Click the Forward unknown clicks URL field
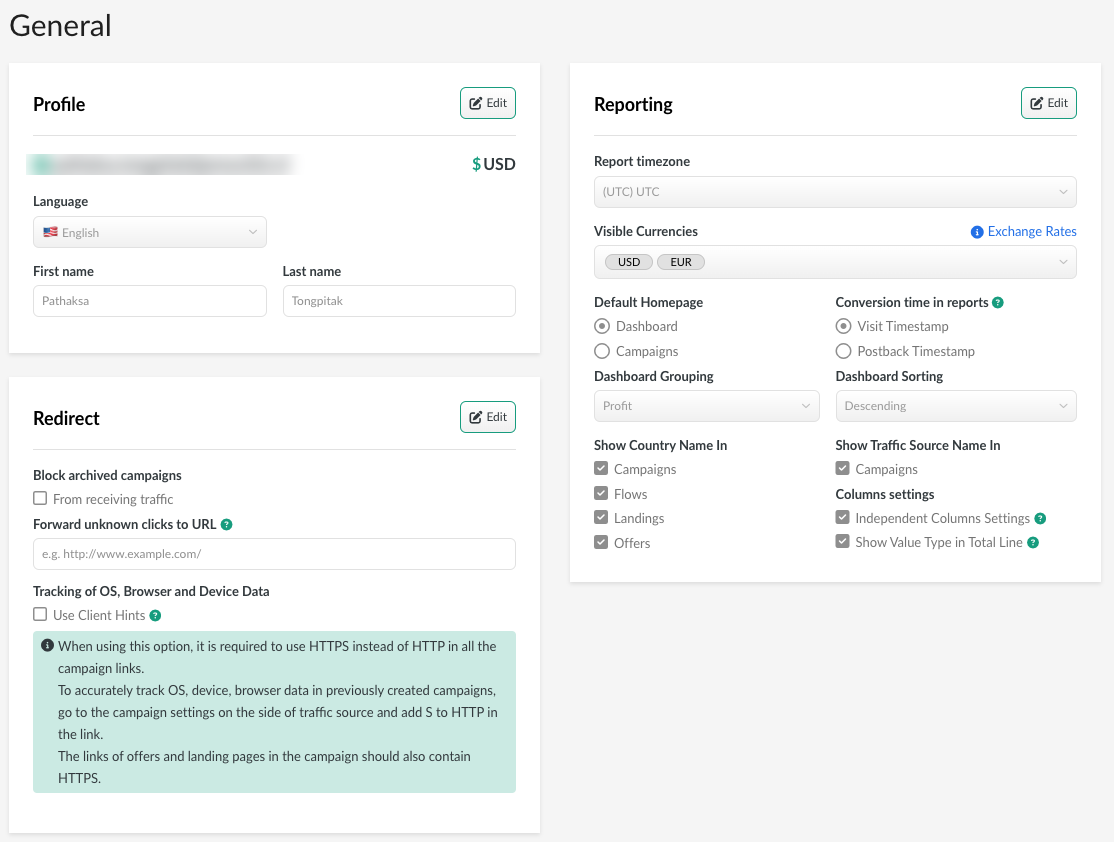The width and height of the screenshot is (1114, 842). (x=274, y=554)
